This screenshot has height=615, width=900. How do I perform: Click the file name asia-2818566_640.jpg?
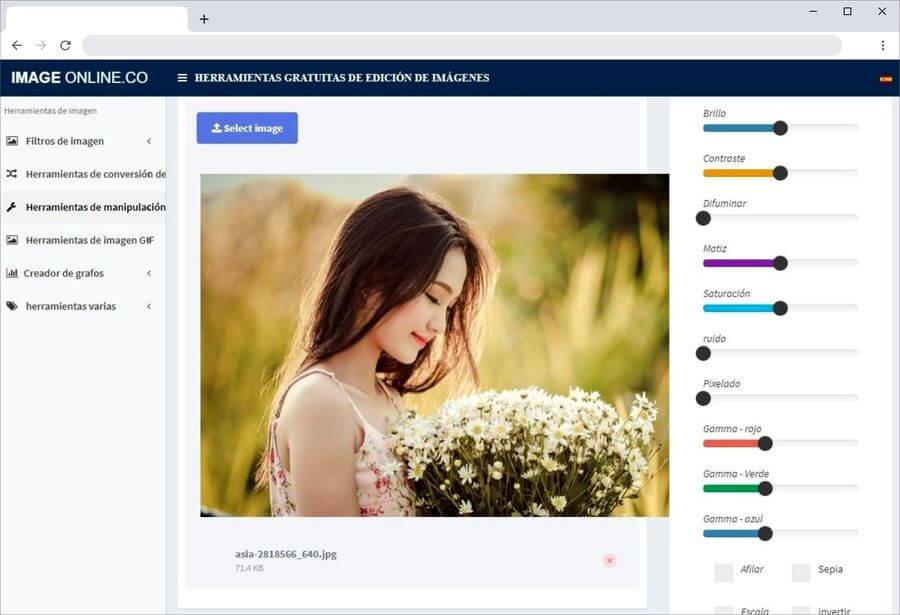click(x=286, y=554)
